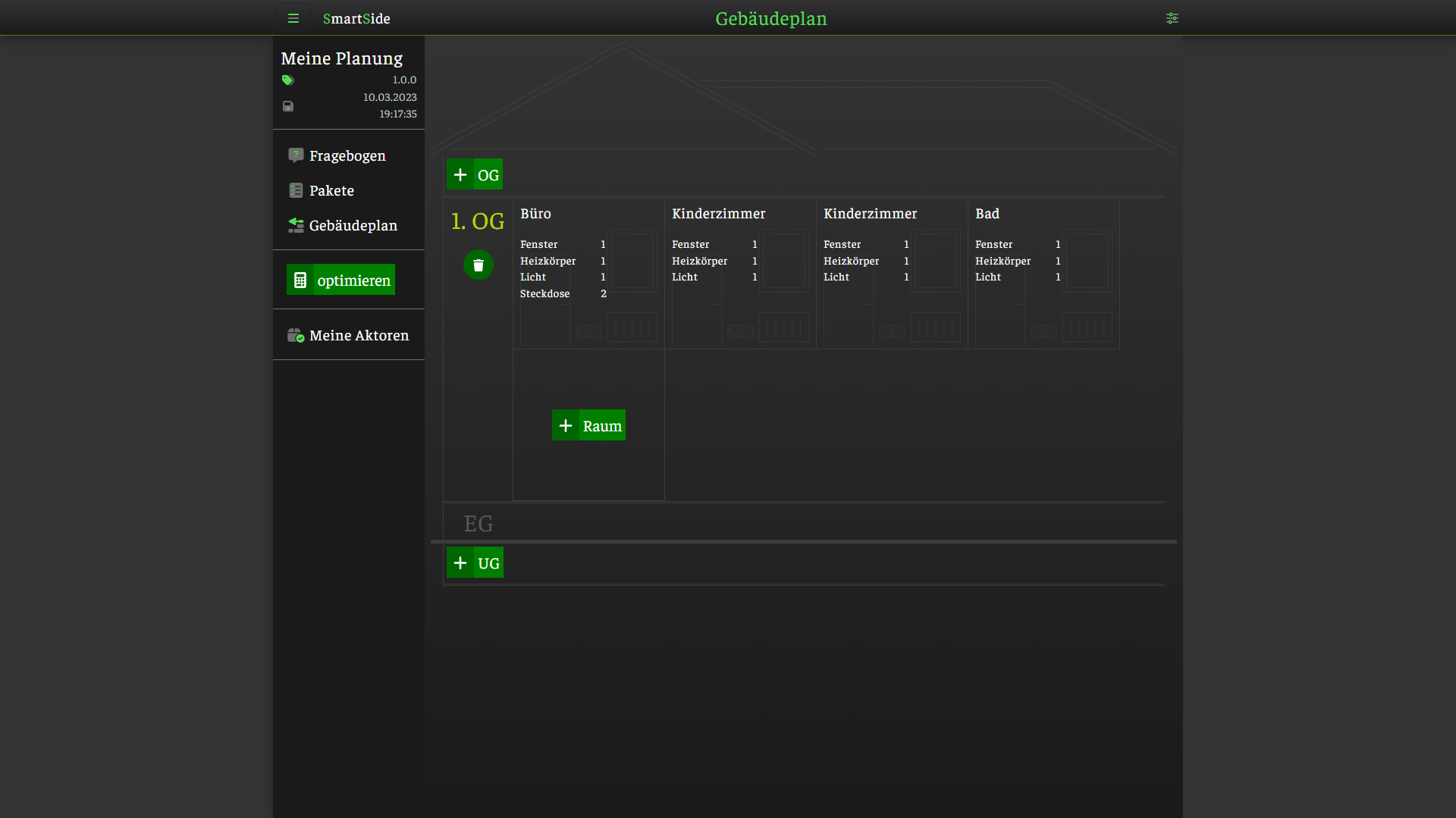Click the Meine Planung title

click(342, 58)
